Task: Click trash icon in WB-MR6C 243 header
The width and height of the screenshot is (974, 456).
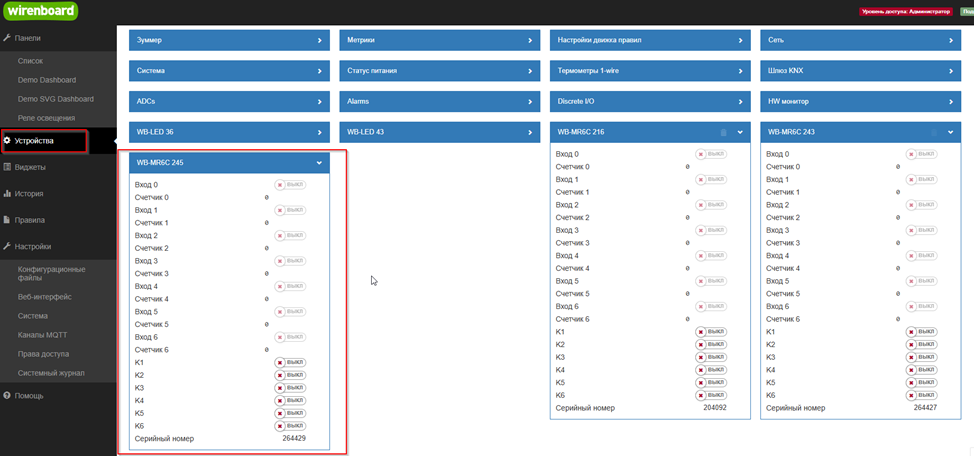Action: point(933,132)
